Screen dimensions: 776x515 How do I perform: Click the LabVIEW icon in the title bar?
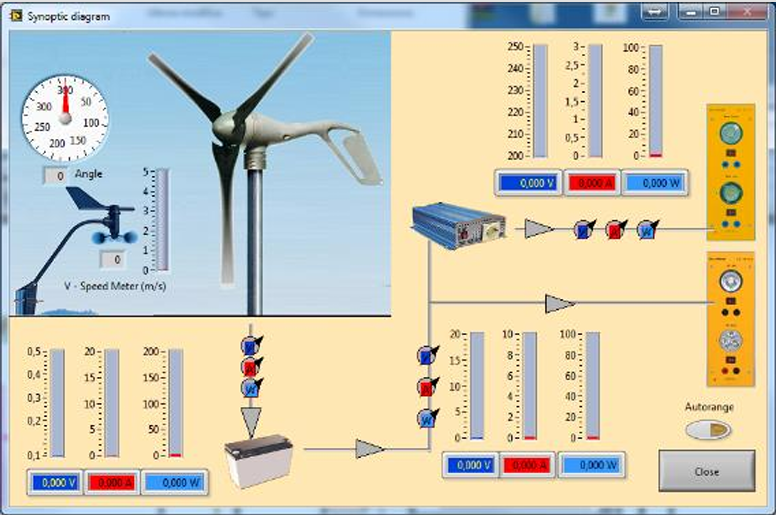pyautogui.click(x=16, y=16)
